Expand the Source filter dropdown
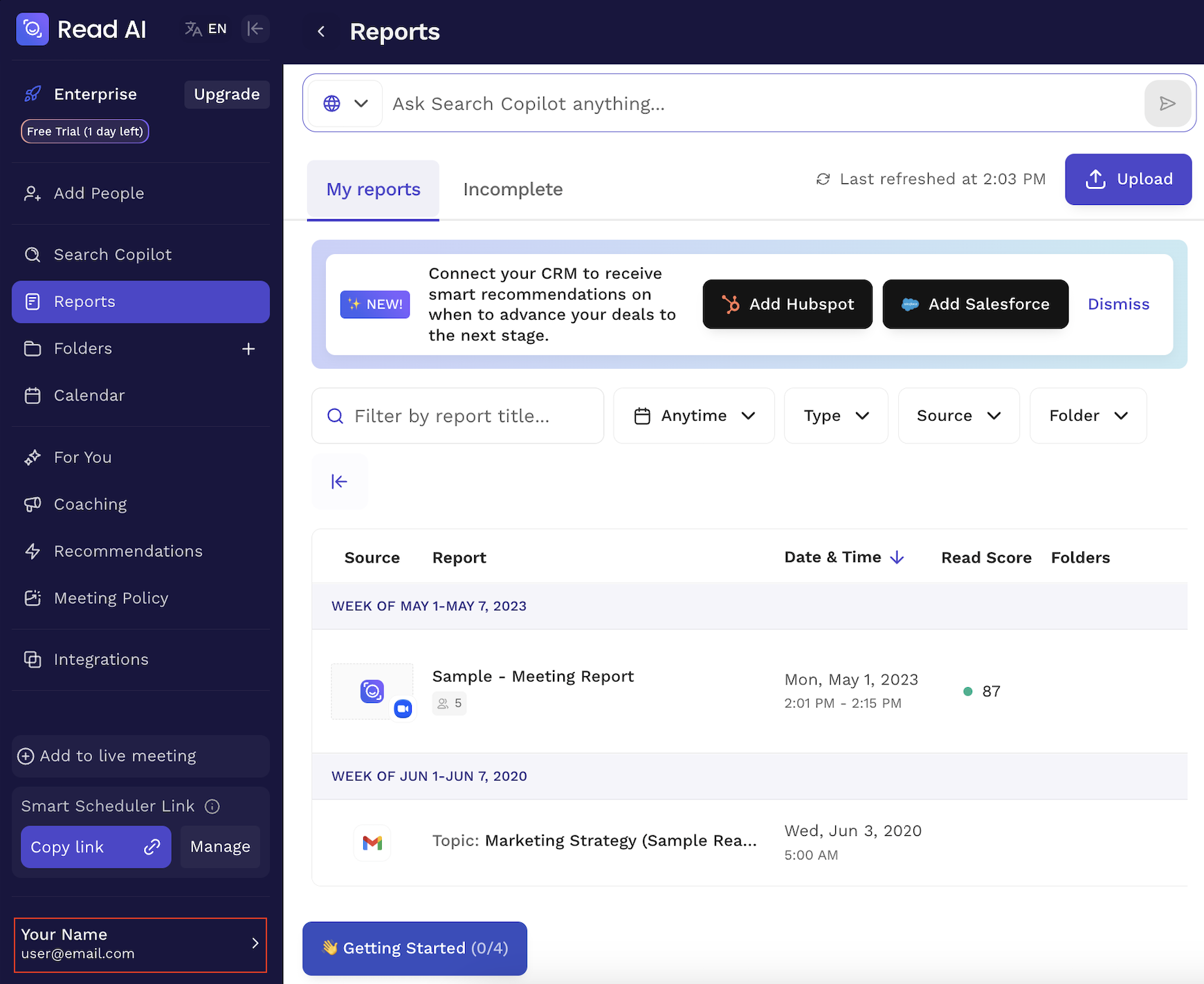 coord(958,416)
